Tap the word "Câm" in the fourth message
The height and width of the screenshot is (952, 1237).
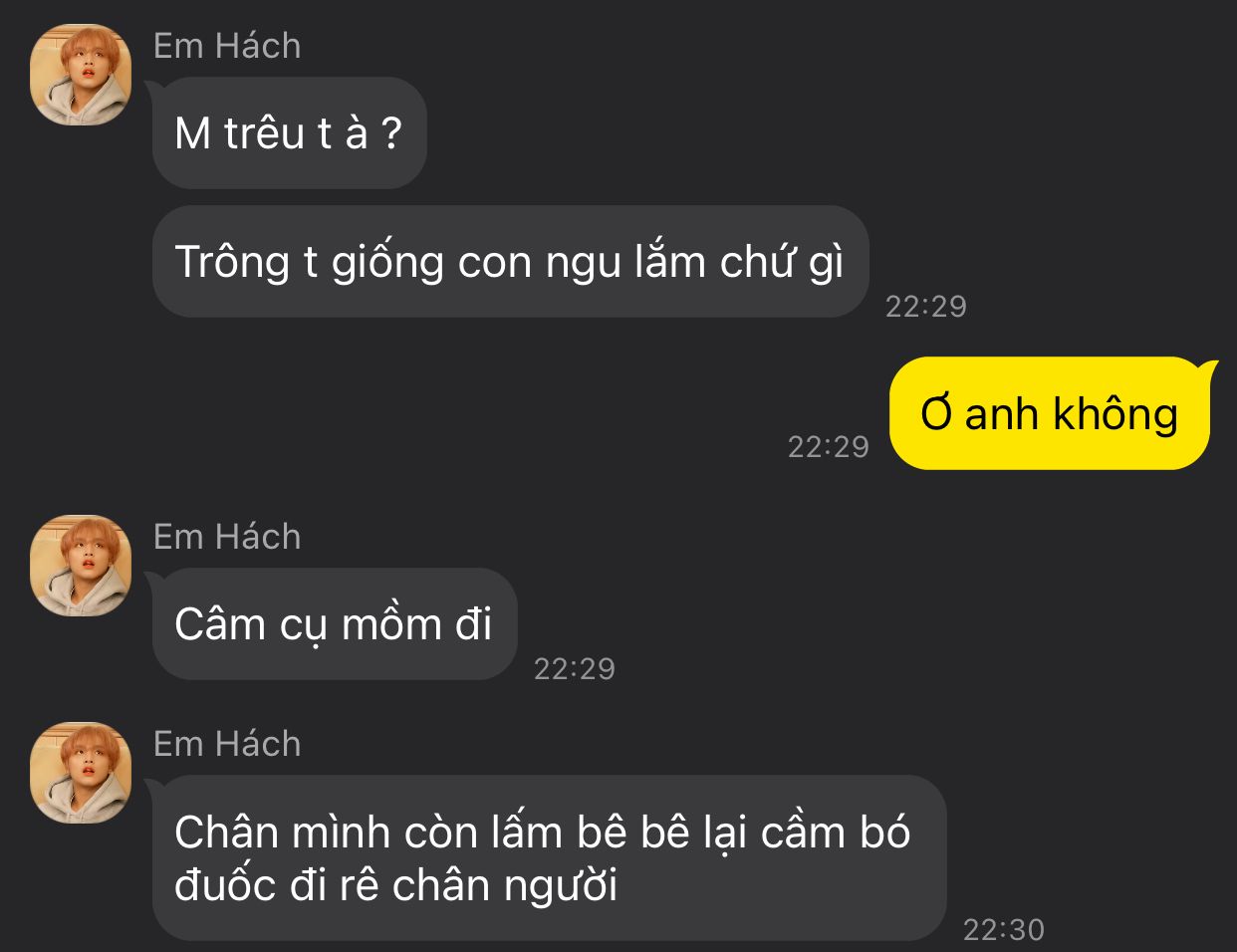click(211, 624)
